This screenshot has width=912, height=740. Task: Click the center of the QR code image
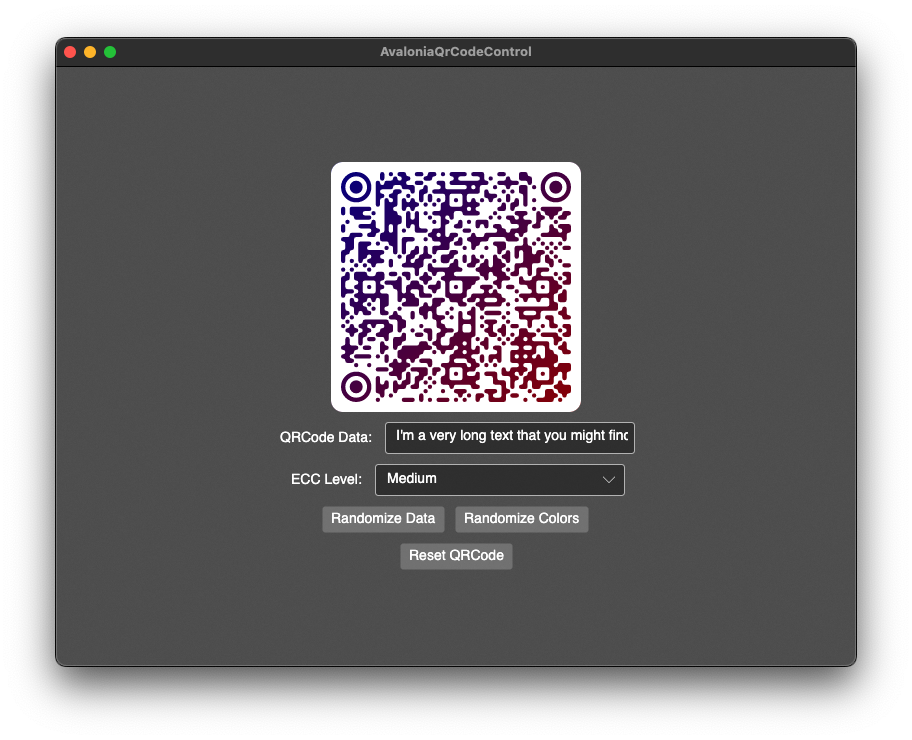(x=455, y=287)
